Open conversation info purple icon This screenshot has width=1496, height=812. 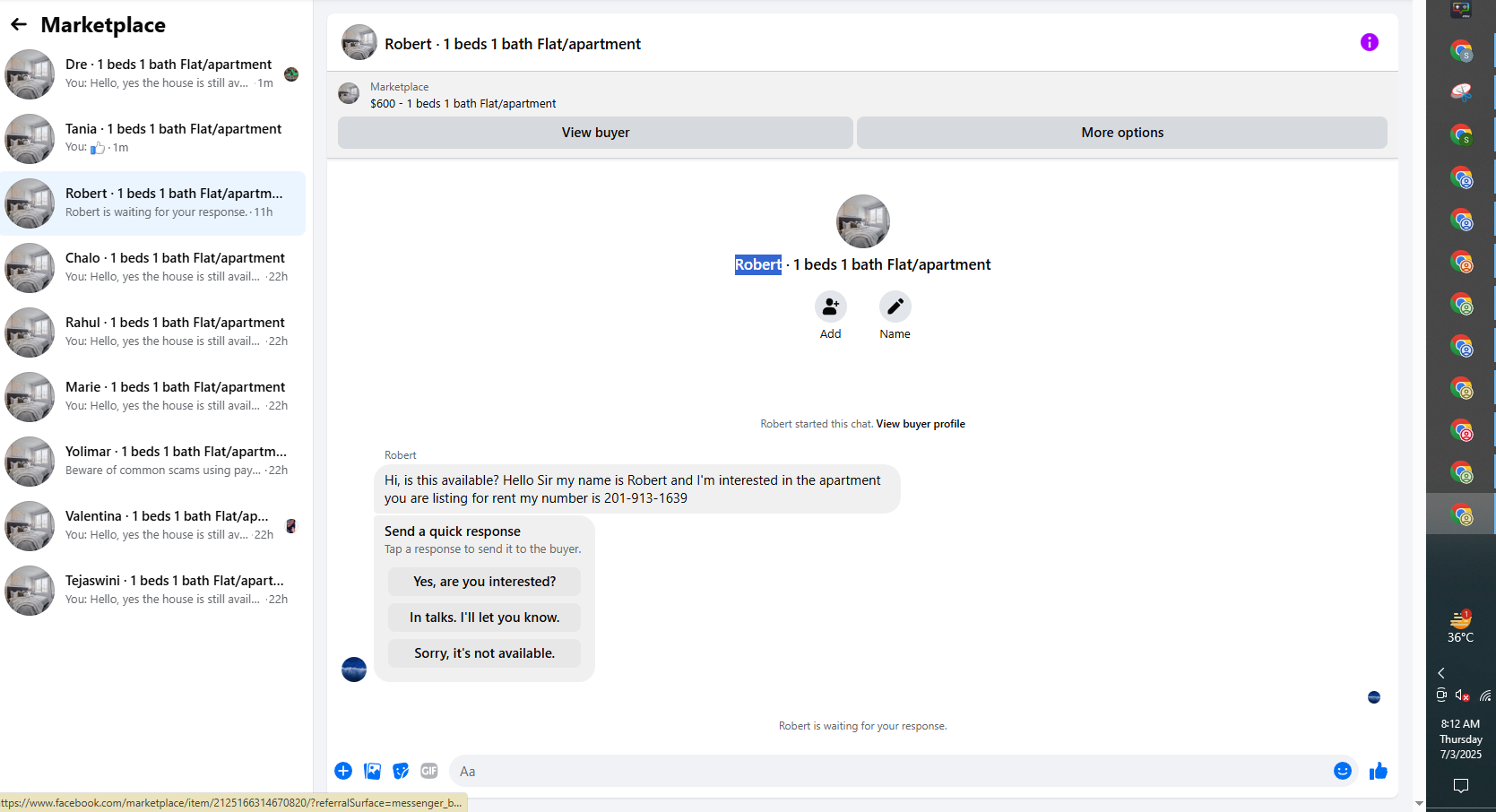point(1369,42)
